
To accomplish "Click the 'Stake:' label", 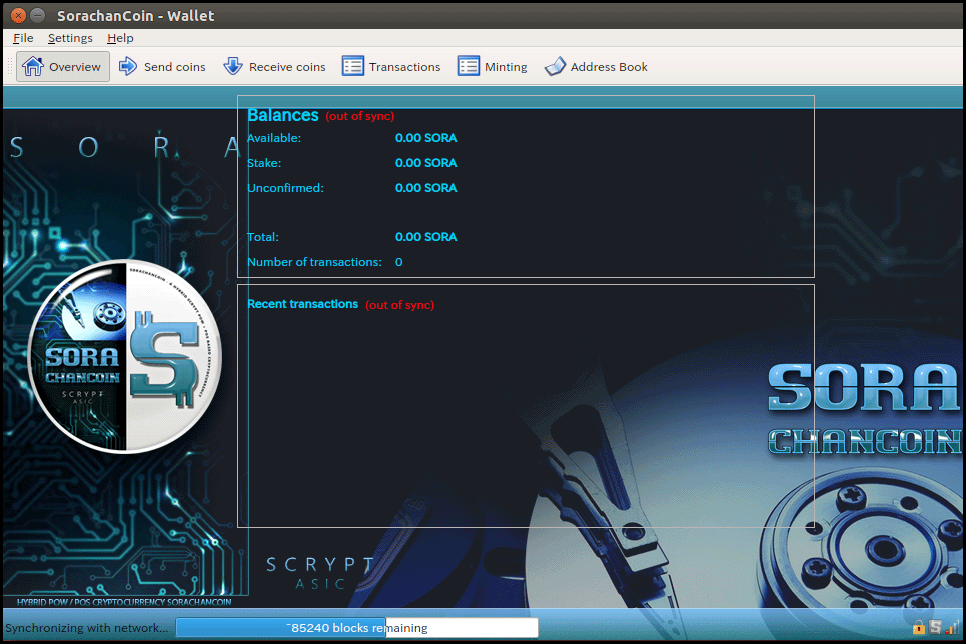I will coord(264,163).
